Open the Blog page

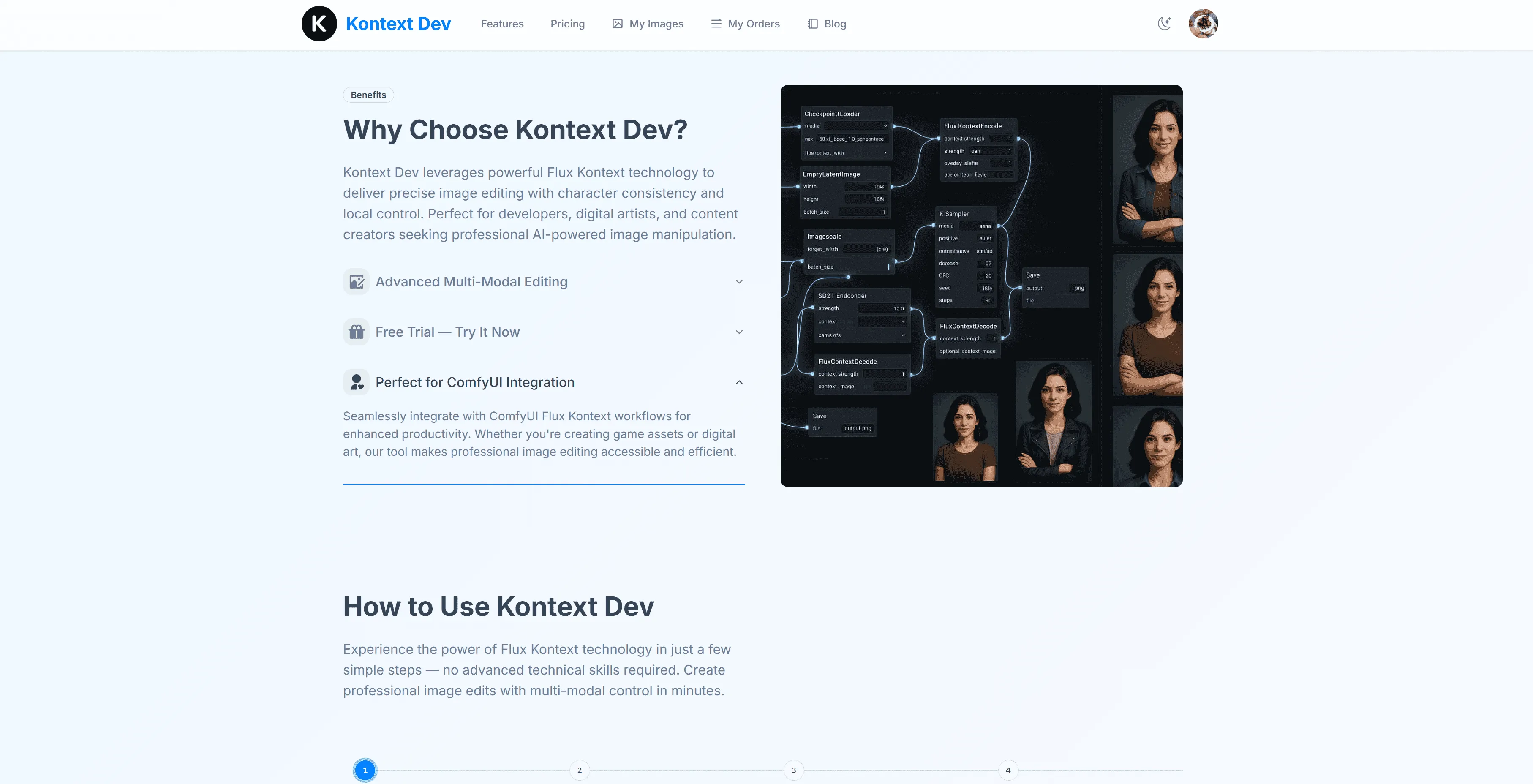click(827, 24)
